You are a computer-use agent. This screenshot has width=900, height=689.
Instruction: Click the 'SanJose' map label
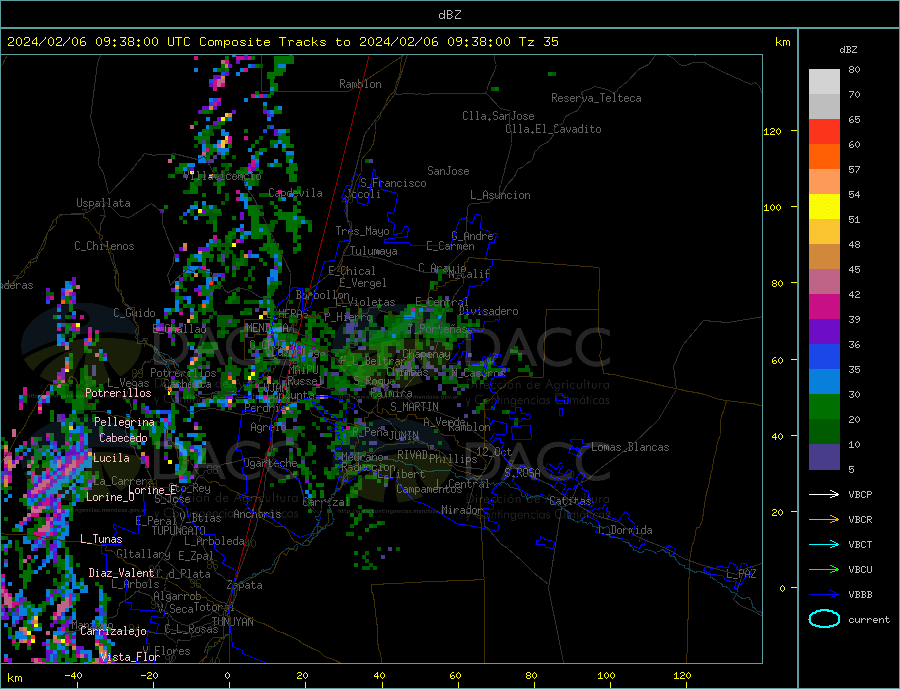(448, 171)
